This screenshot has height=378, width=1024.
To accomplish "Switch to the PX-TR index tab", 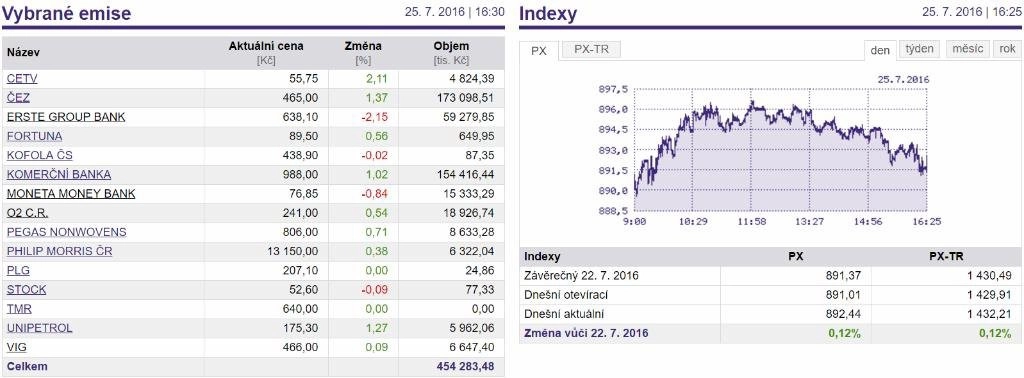I will coord(591,50).
